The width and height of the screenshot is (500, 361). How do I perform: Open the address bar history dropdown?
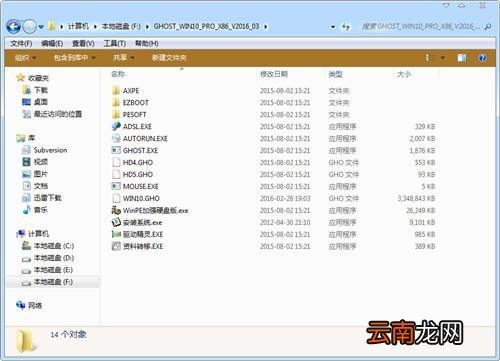333,27
